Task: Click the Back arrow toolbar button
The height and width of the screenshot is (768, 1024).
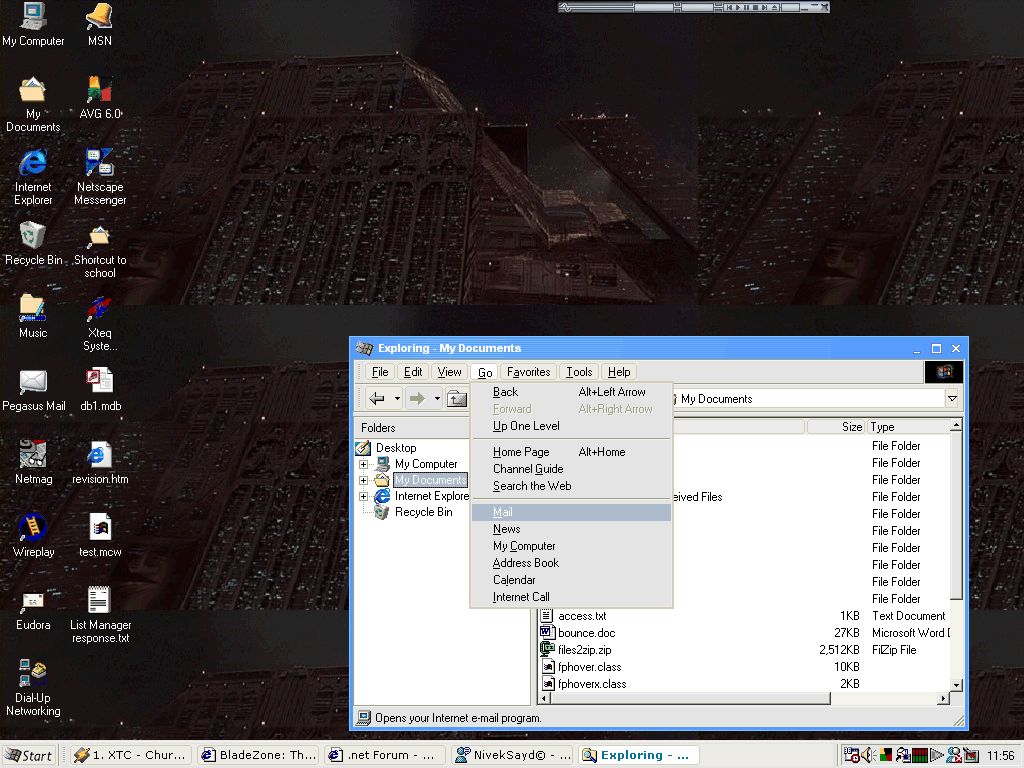Action: [x=377, y=399]
